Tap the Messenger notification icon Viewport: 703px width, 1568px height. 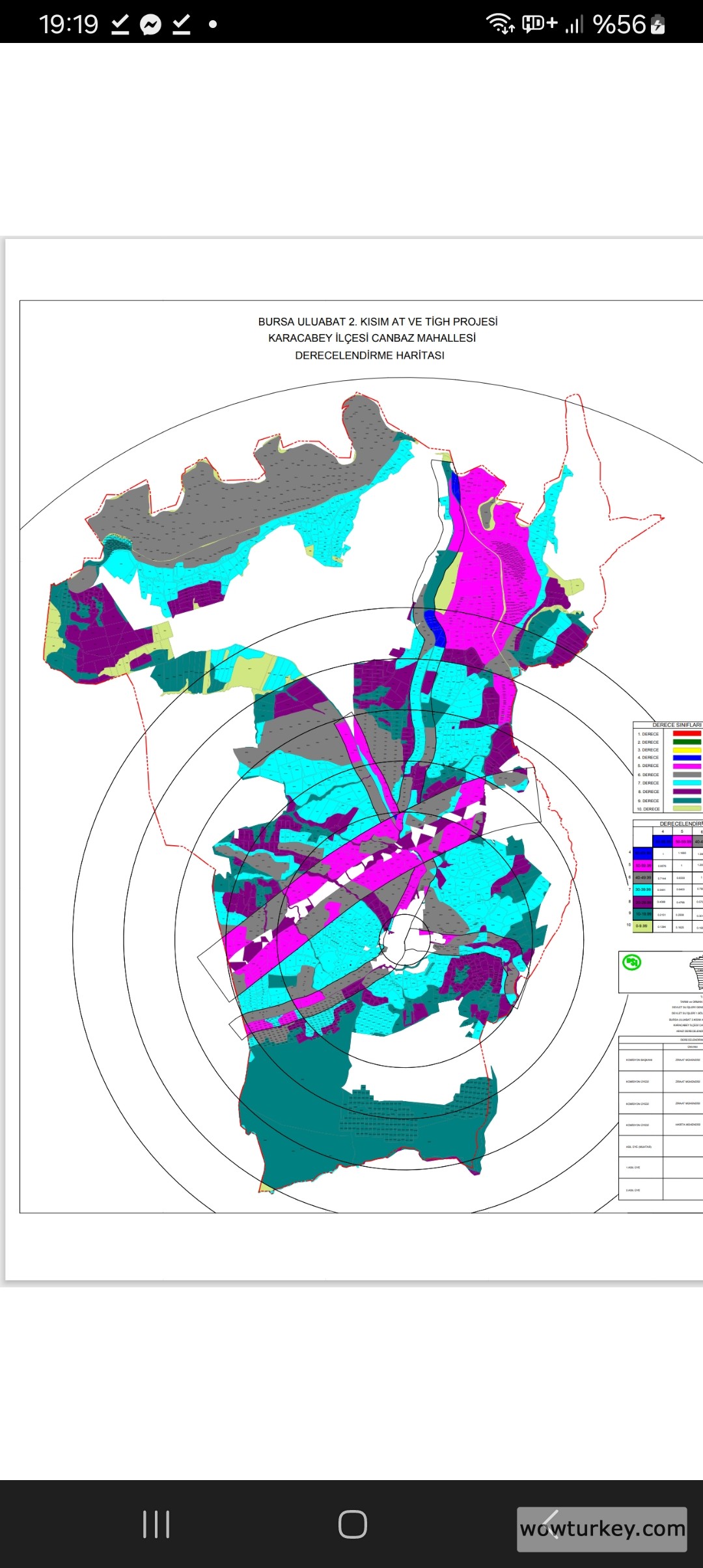(150, 25)
